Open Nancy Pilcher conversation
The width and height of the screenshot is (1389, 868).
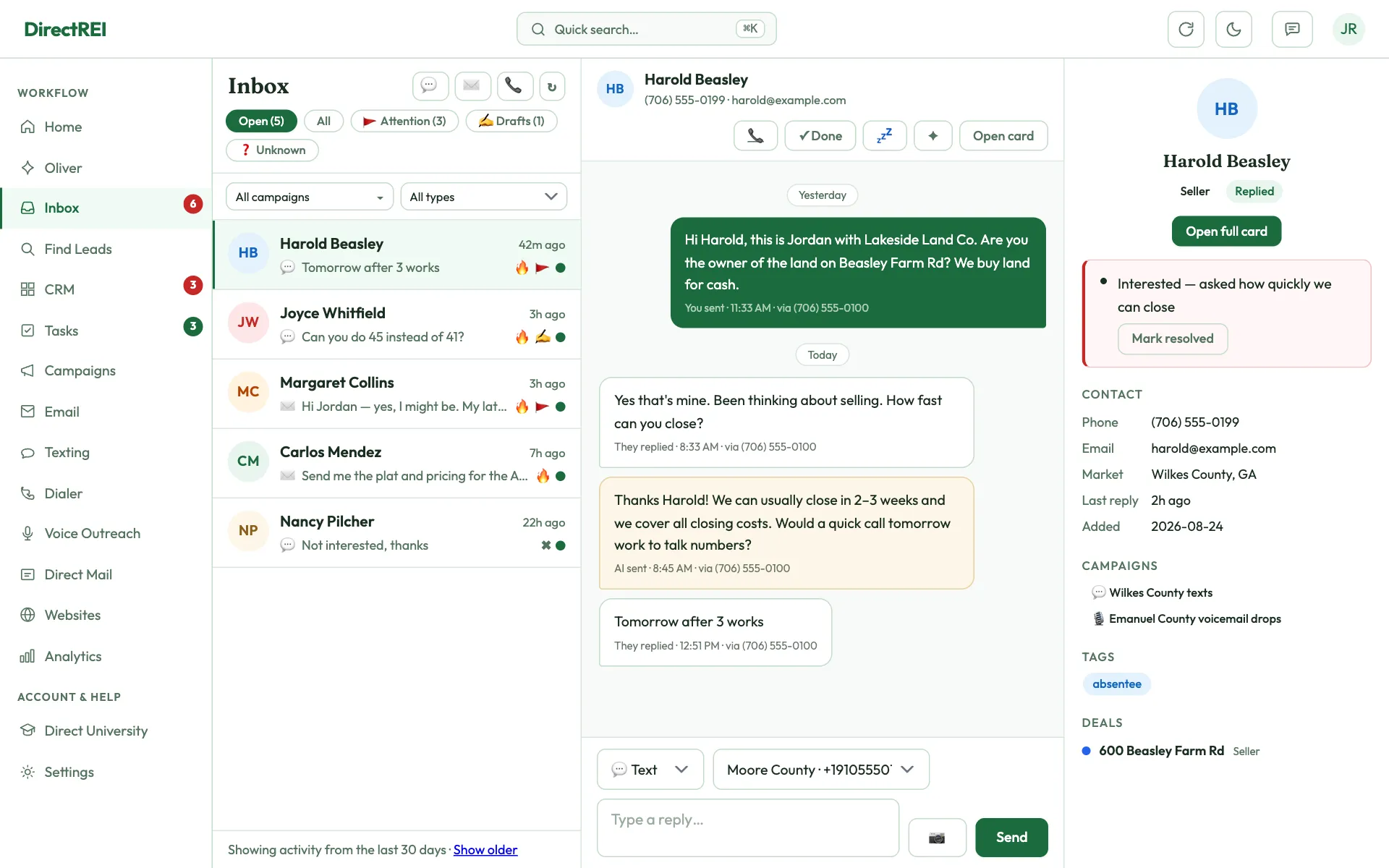396,533
